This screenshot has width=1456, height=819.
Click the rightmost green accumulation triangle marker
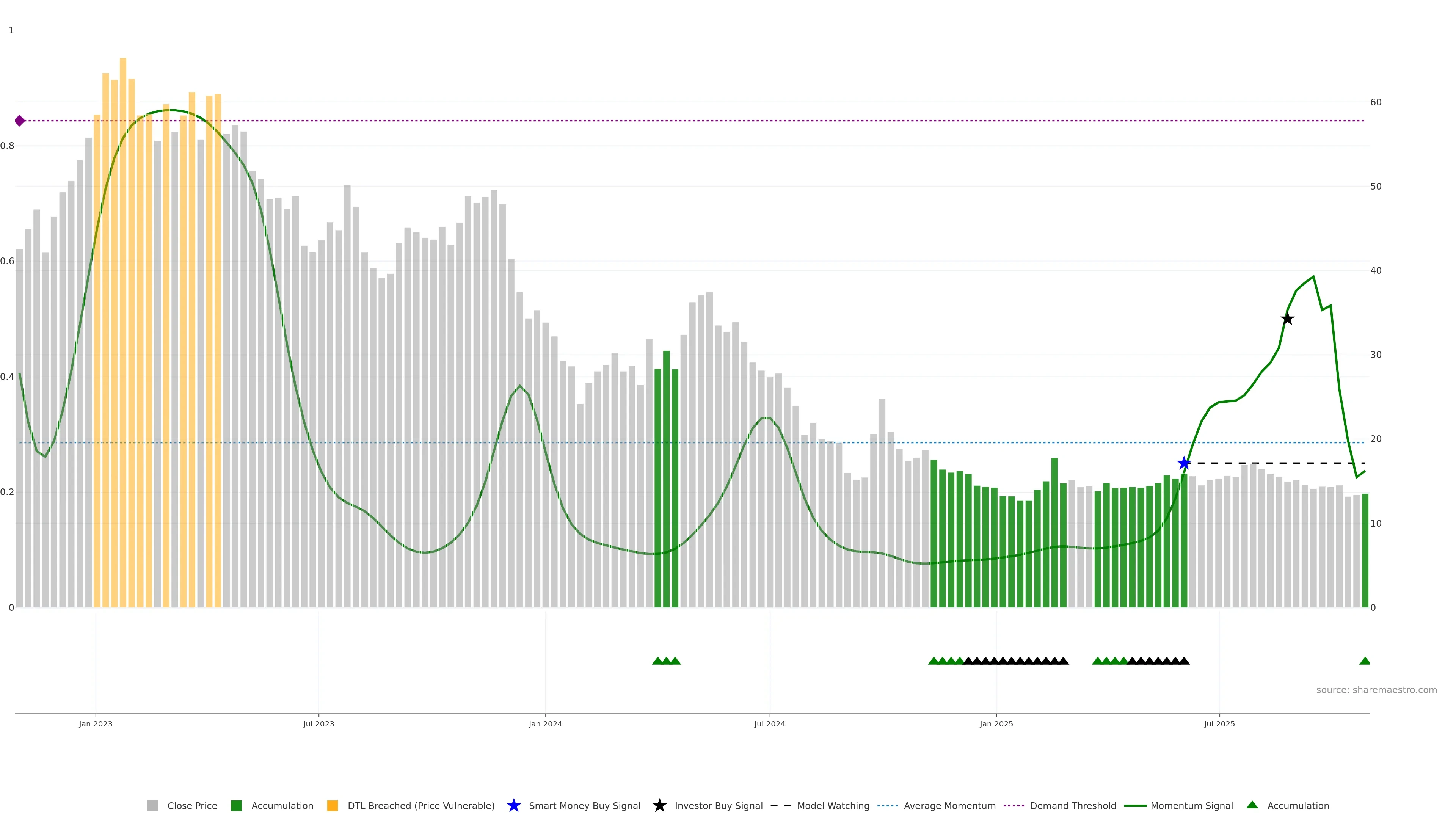[x=1365, y=661]
